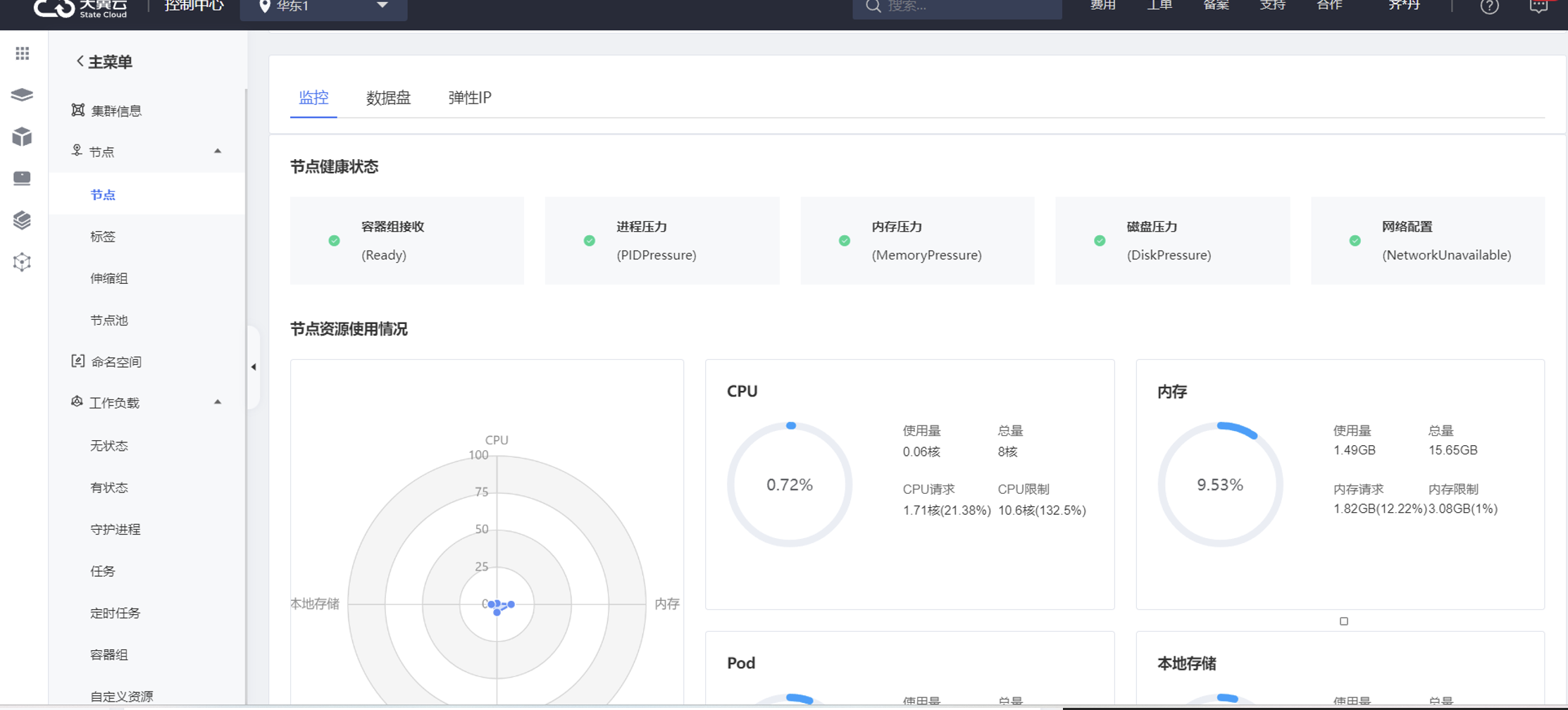Click the 内存 9.53% circular gauge
The image size is (1568, 710).
(1220, 485)
